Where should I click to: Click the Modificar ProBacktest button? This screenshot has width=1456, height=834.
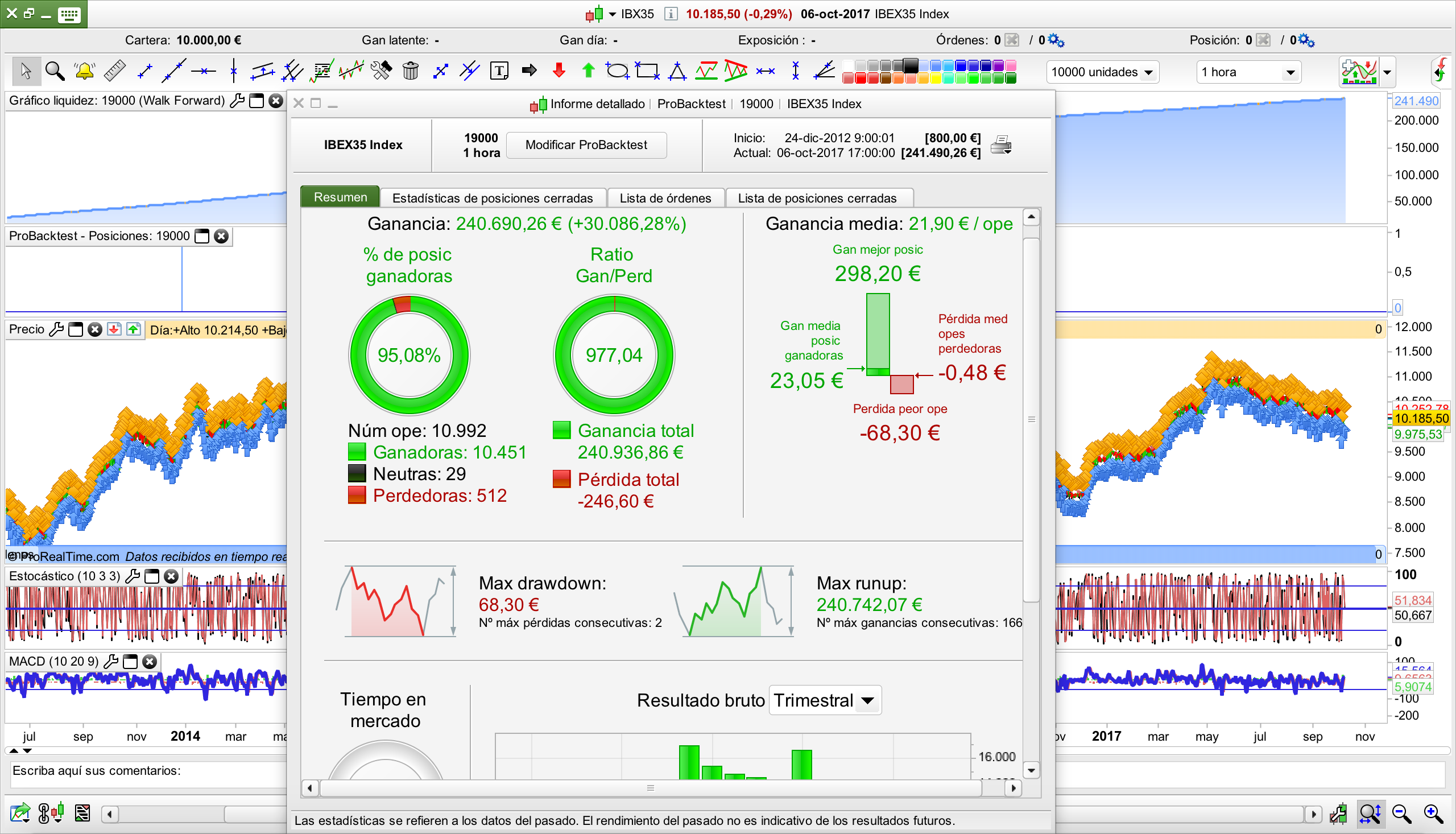(x=586, y=145)
